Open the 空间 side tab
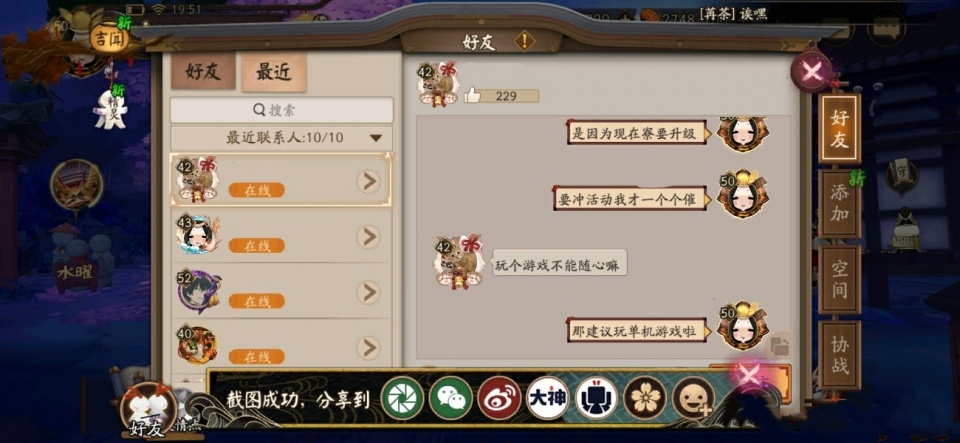This screenshot has height=443, width=960. (x=839, y=280)
